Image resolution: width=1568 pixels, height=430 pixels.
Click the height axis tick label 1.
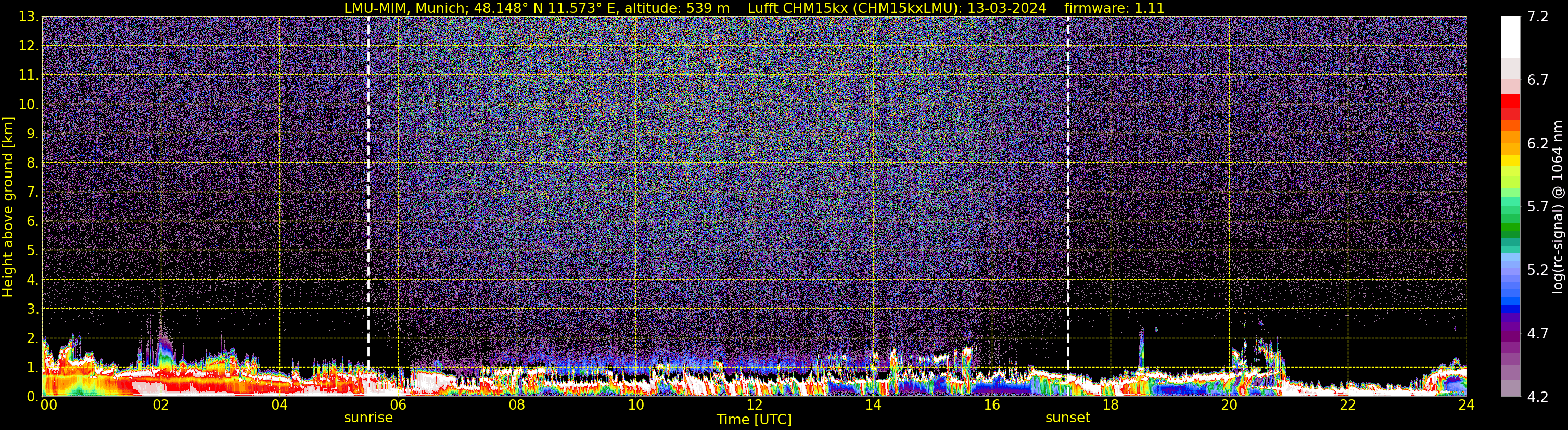[32, 367]
